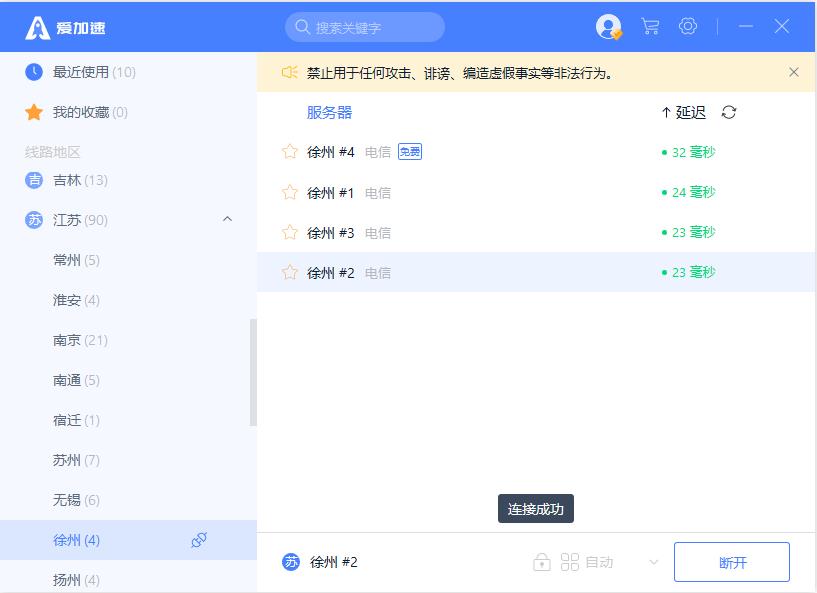The width and height of the screenshot is (817, 593).
Task: Open the 自动 mode dropdown arrow
Action: click(x=654, y=562)
